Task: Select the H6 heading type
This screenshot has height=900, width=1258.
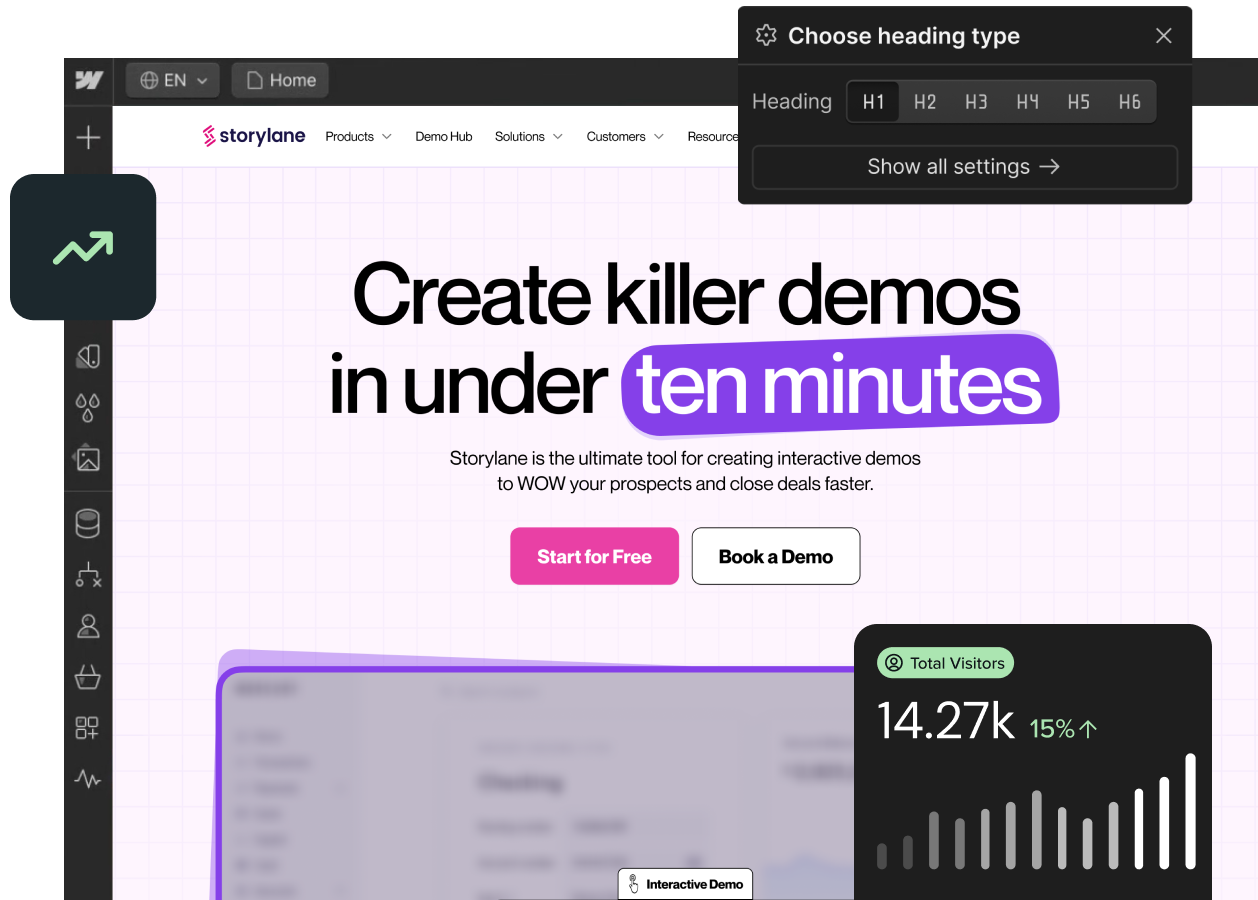Action: (x=1129, y=102)
